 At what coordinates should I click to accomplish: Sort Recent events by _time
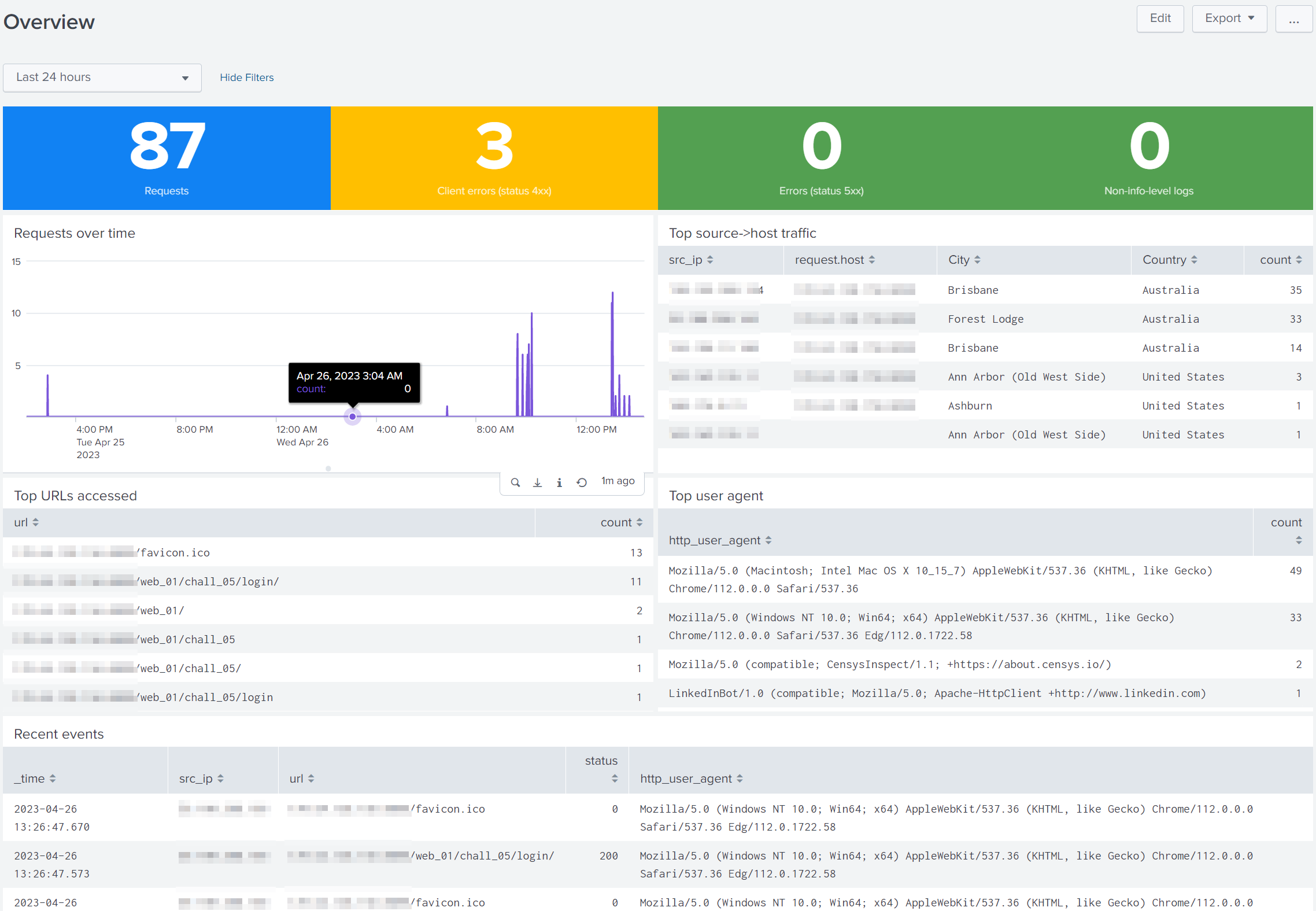coord(35,779)
